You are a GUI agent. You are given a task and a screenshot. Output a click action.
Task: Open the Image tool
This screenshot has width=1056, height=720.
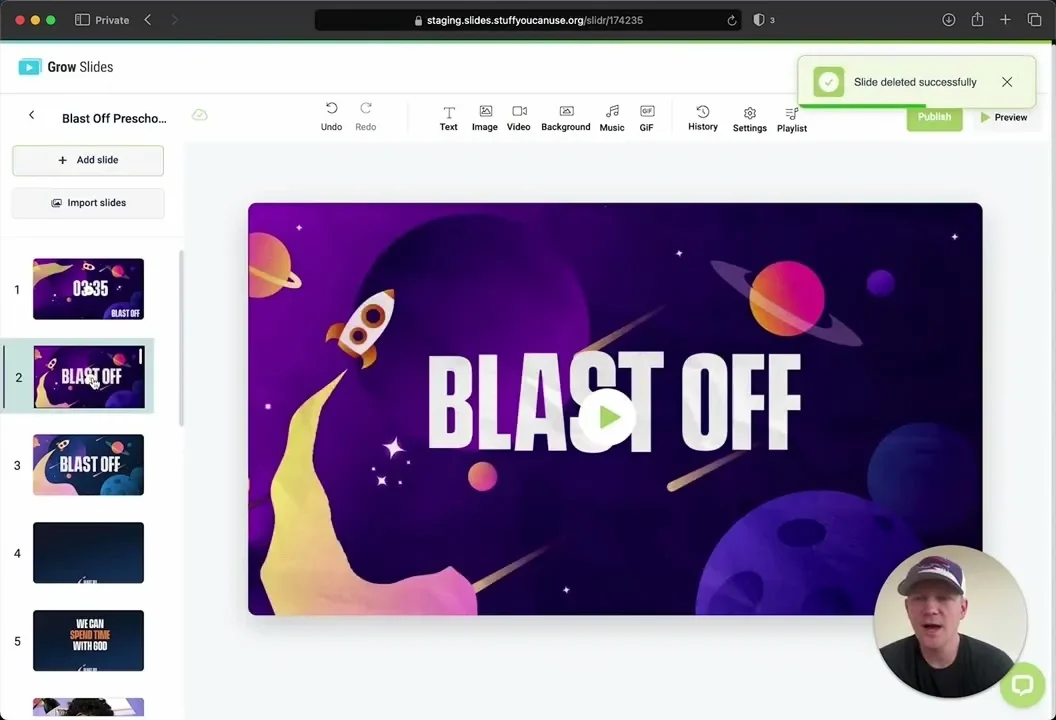pyautogui.click(x=485, y=118)
